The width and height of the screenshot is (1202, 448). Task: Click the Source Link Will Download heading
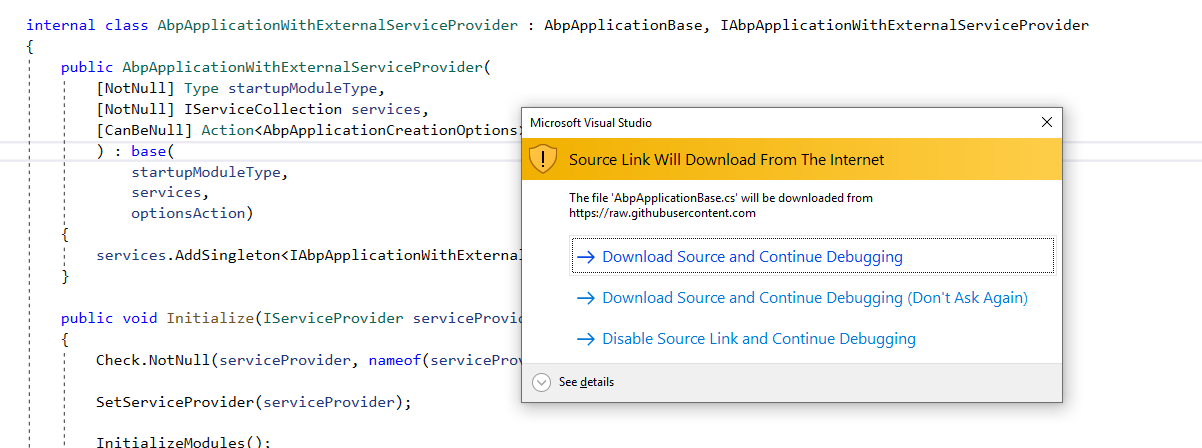click(726, 159)
